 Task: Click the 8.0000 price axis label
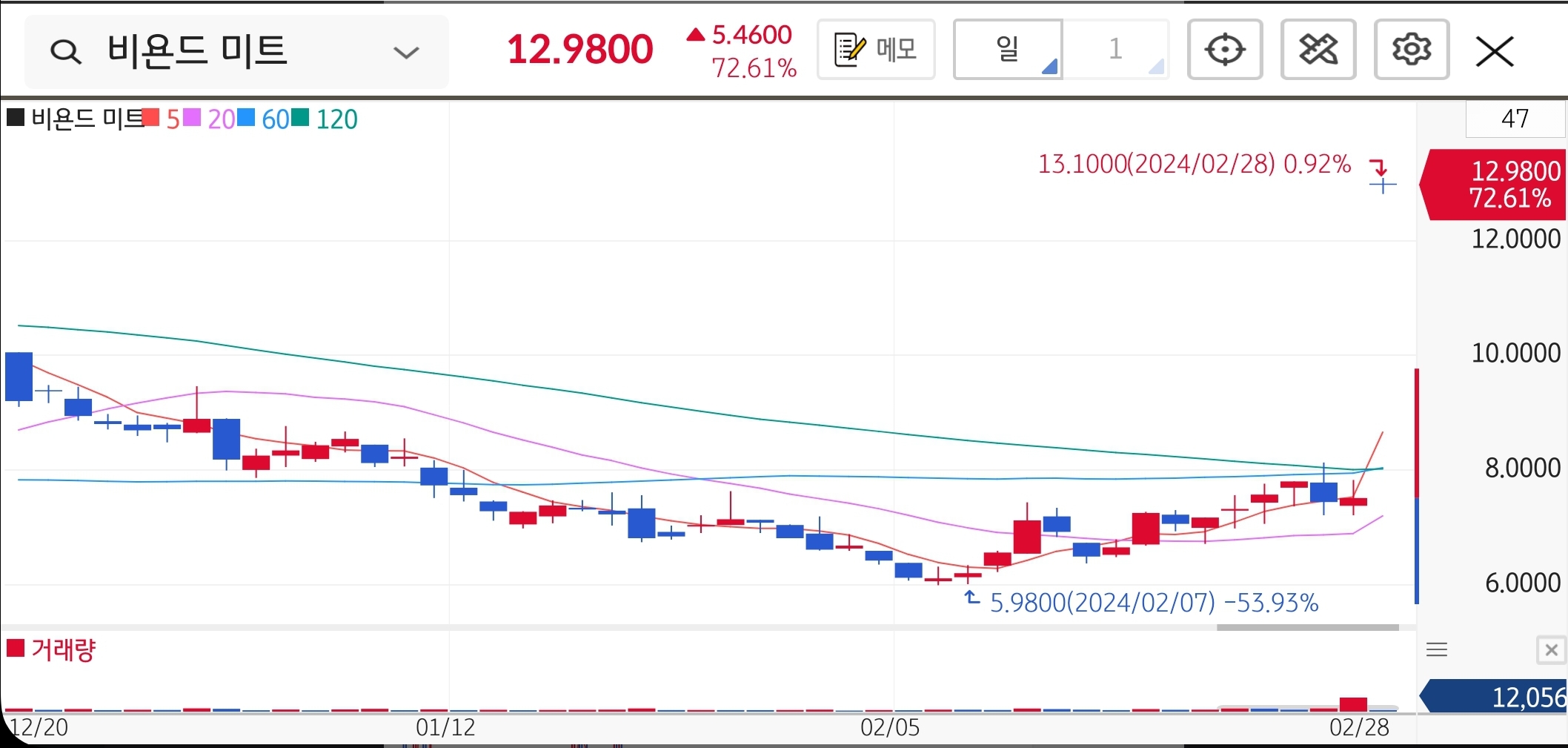click(x=1523, y=468)
